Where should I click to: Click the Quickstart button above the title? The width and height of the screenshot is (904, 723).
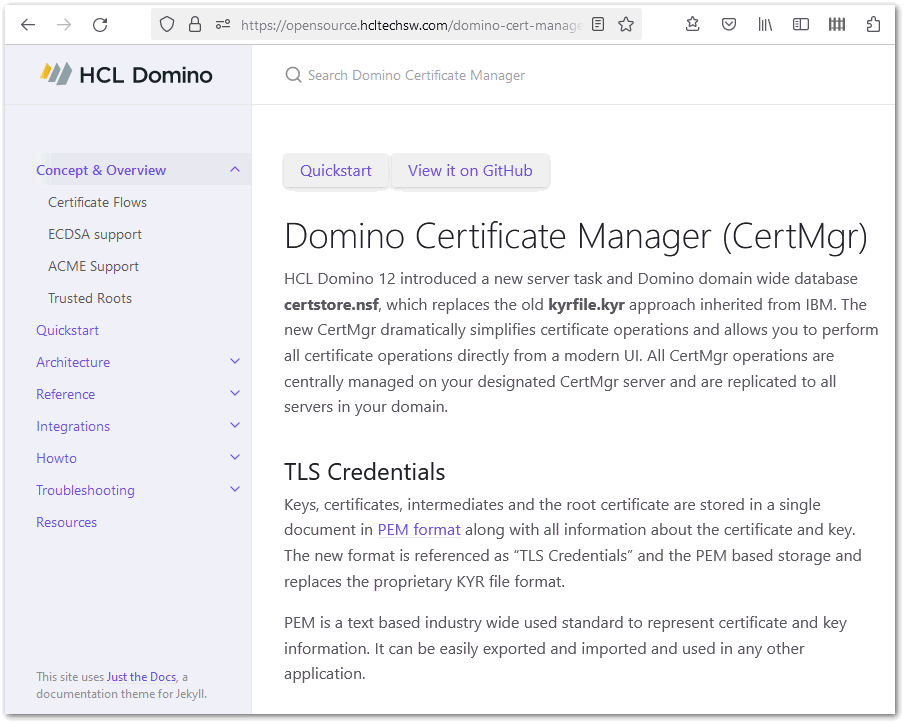tap(336, 171)
